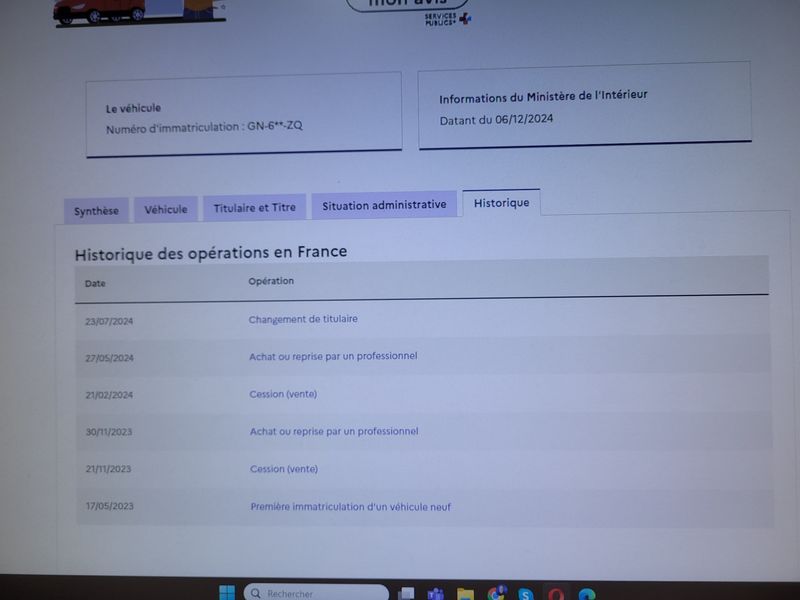Image resolution: width=800 pixels, height=600 pixels.
Task: Click Informations du Ministère de l'Intérieur heading
Action: point(543,96)
